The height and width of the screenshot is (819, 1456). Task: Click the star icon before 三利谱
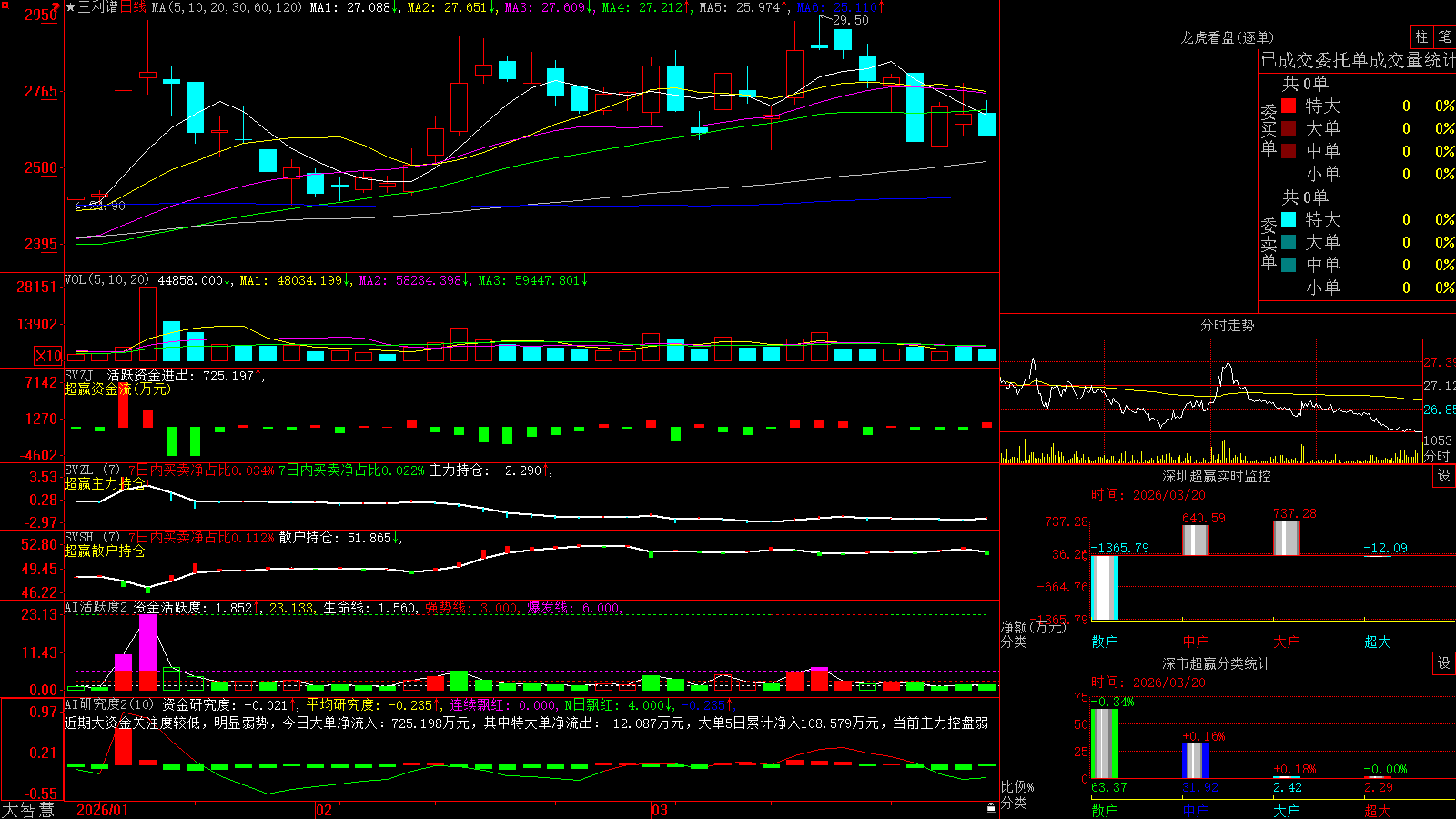pyautogui.click(x=70, y=7)
